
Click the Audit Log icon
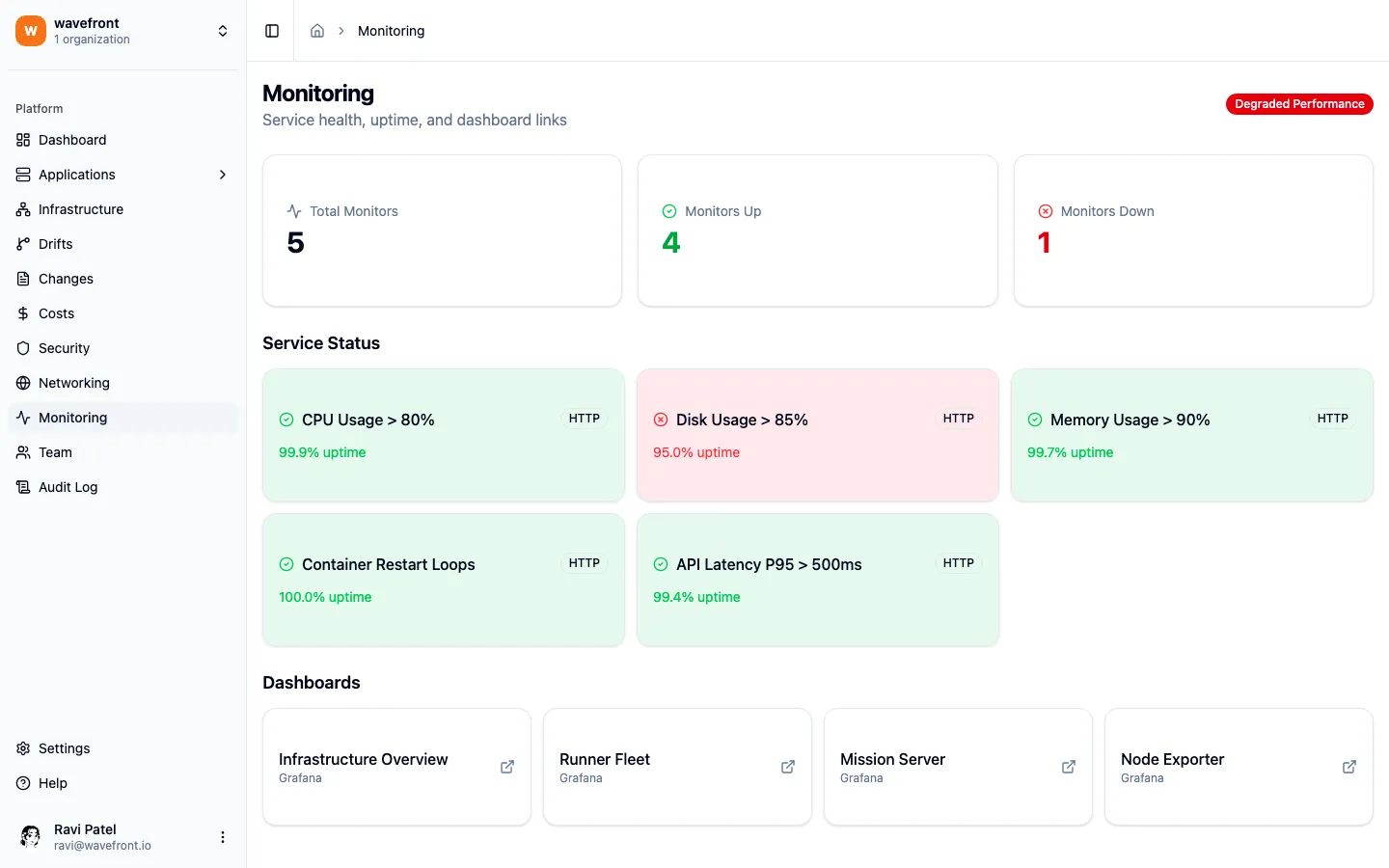point(21,487)
